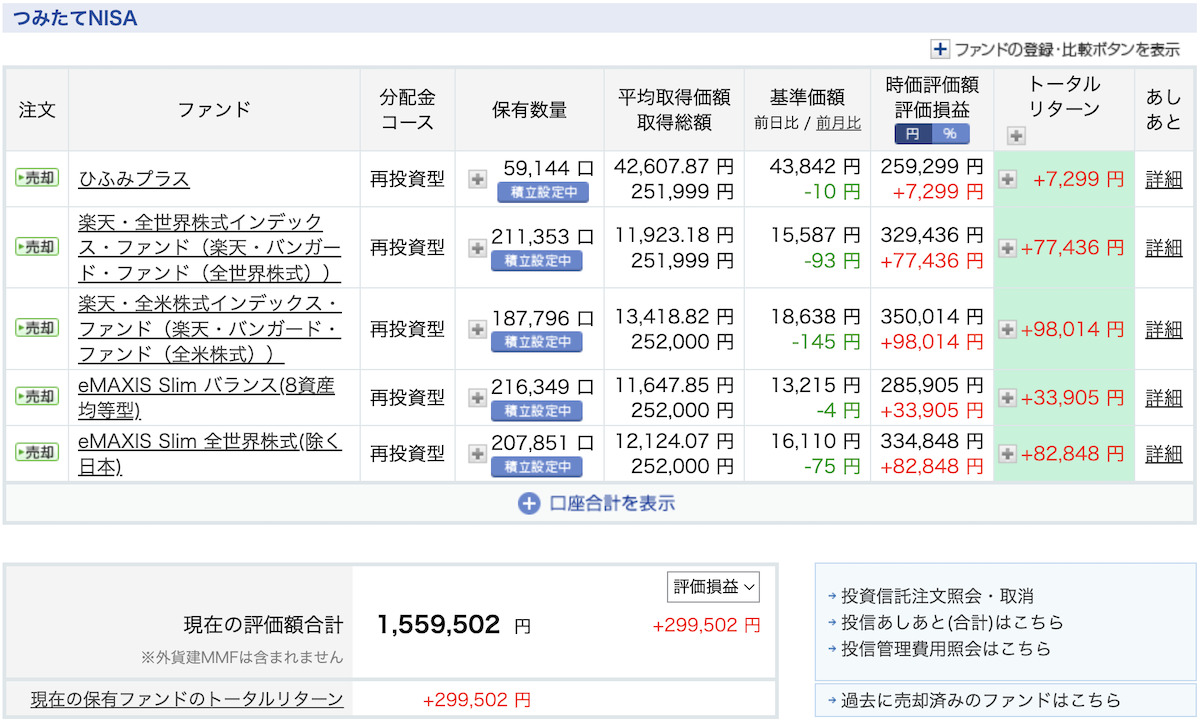Viewport: 1200px width, 724px height.
Task: Click 積立設定中 badge for eMAXIS Slim 全世界株式(除く日本)
Action: click(537, 466)
